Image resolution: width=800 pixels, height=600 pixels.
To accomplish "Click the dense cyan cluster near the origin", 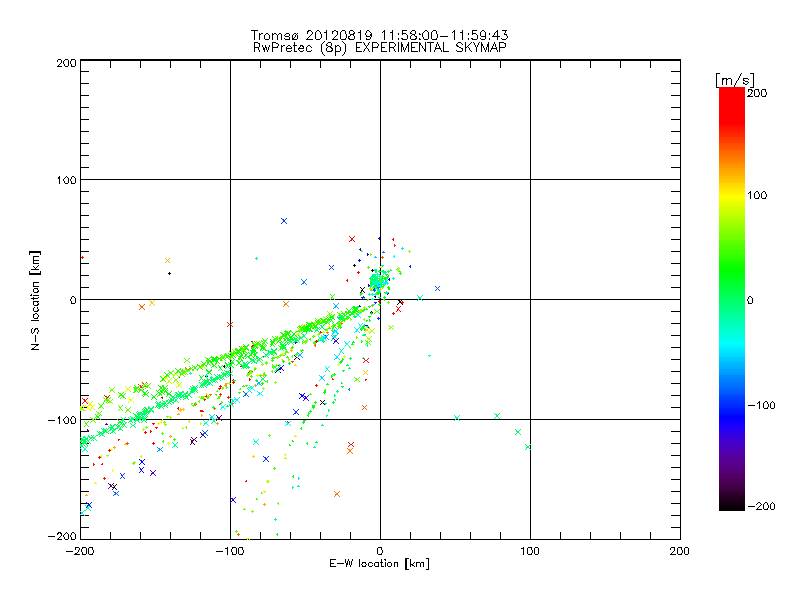I will click(378, 283).
